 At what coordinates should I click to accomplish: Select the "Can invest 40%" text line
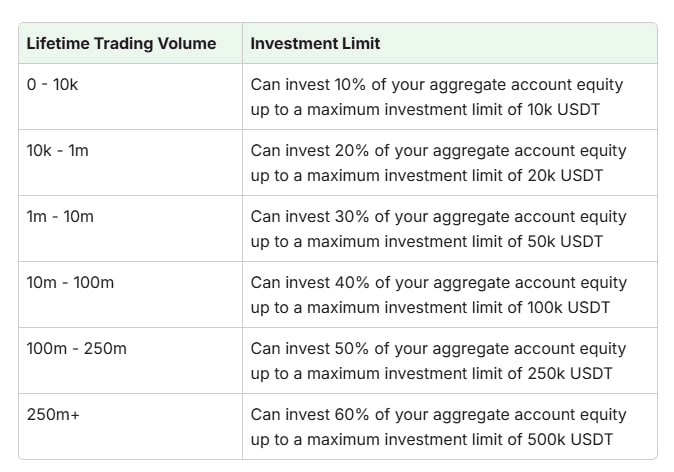438,282
